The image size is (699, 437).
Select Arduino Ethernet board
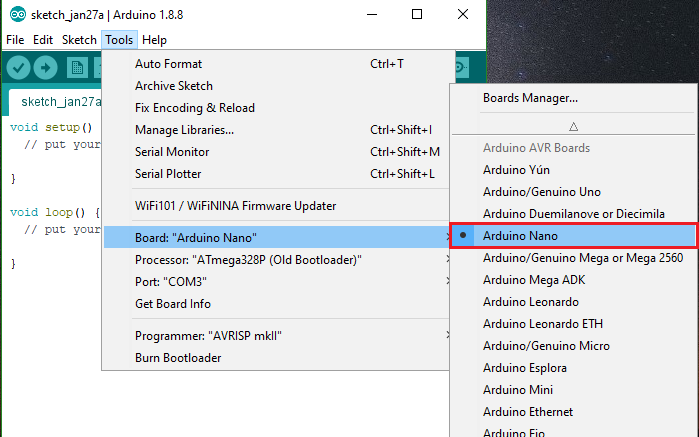(x=573, y=412)
